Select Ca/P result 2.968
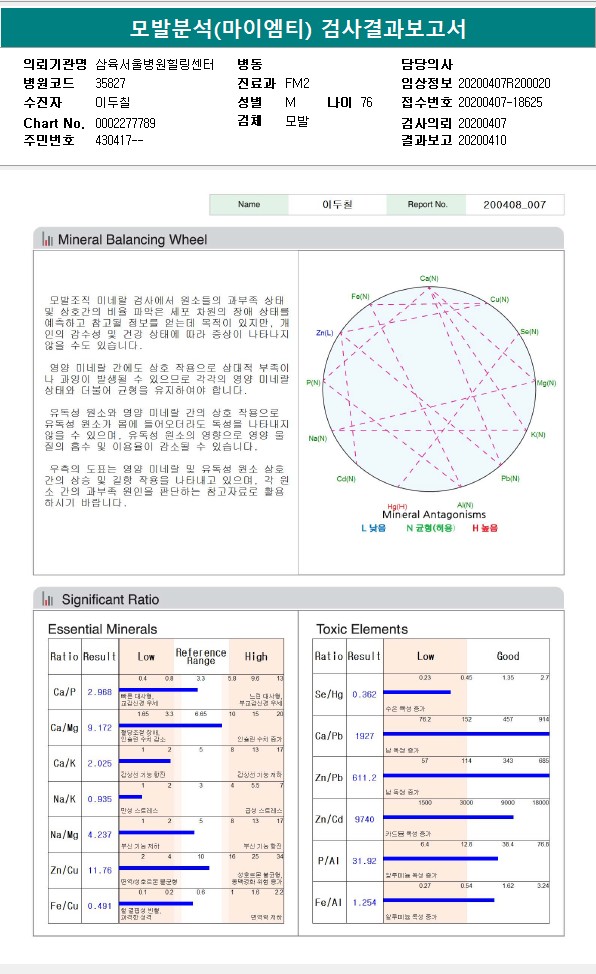The width and height of the screenshot is (596, 974). [99, 692]
